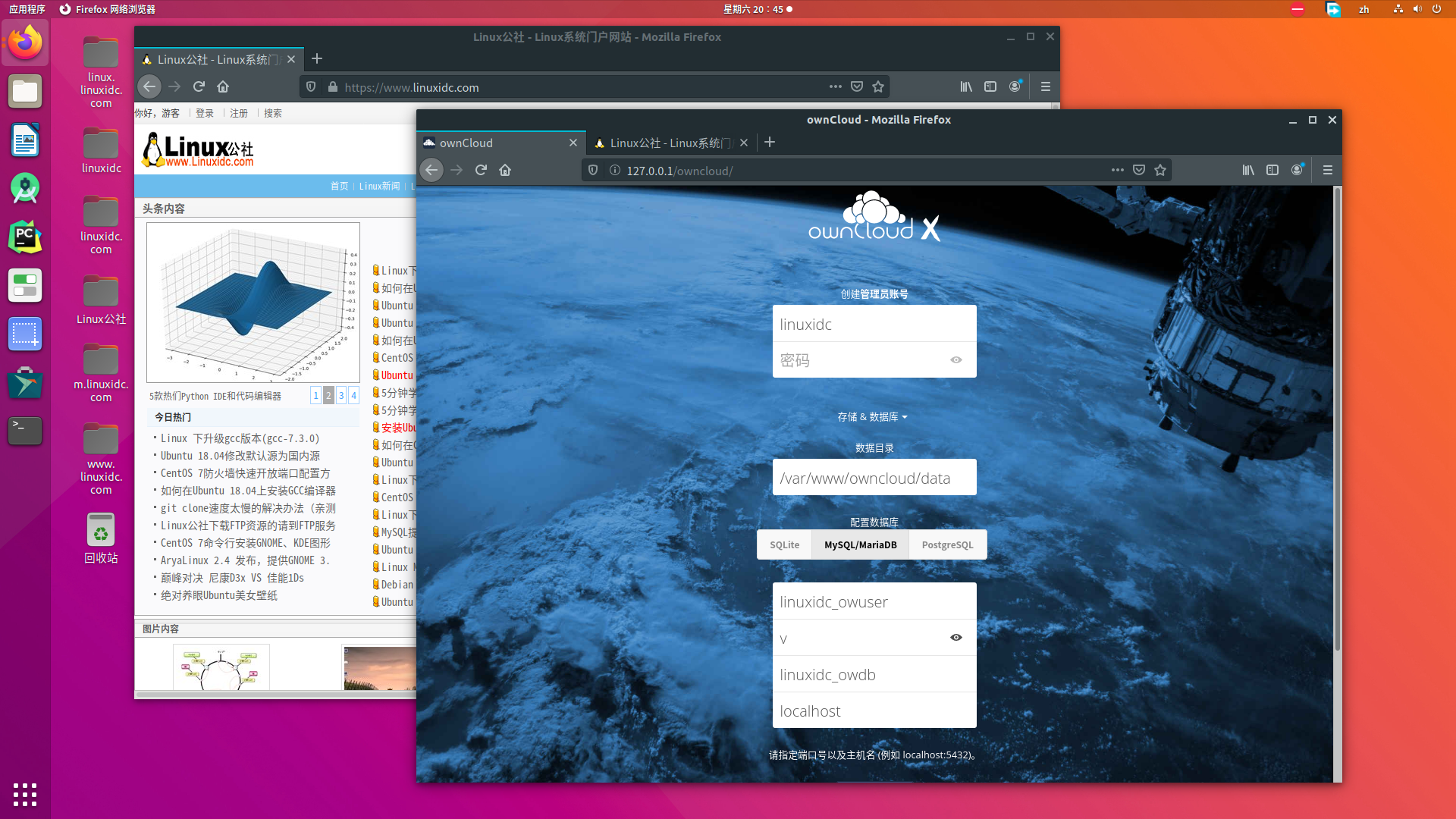The height and width of the screenshot is (819, 1456).
Task: Toggle admin password visibility eye
Action: [x=955, y=359]
